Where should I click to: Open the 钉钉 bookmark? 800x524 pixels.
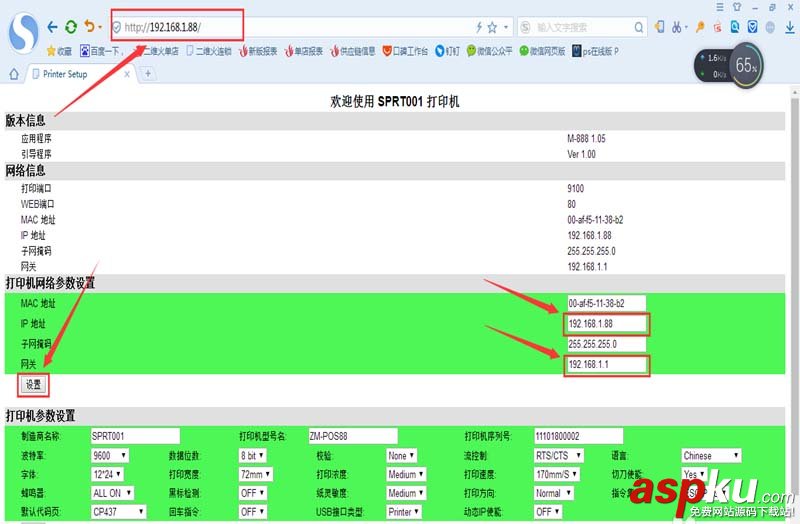(x=447, y=51)
